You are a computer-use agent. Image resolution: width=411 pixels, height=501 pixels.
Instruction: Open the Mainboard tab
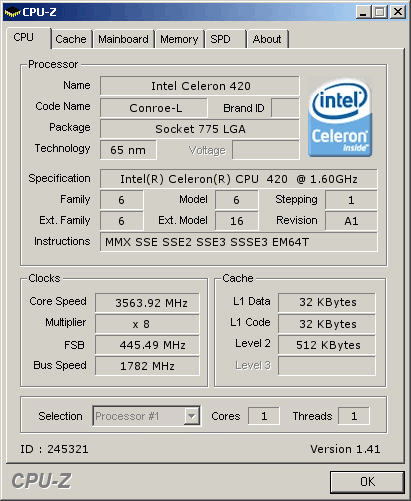[123, 39]
